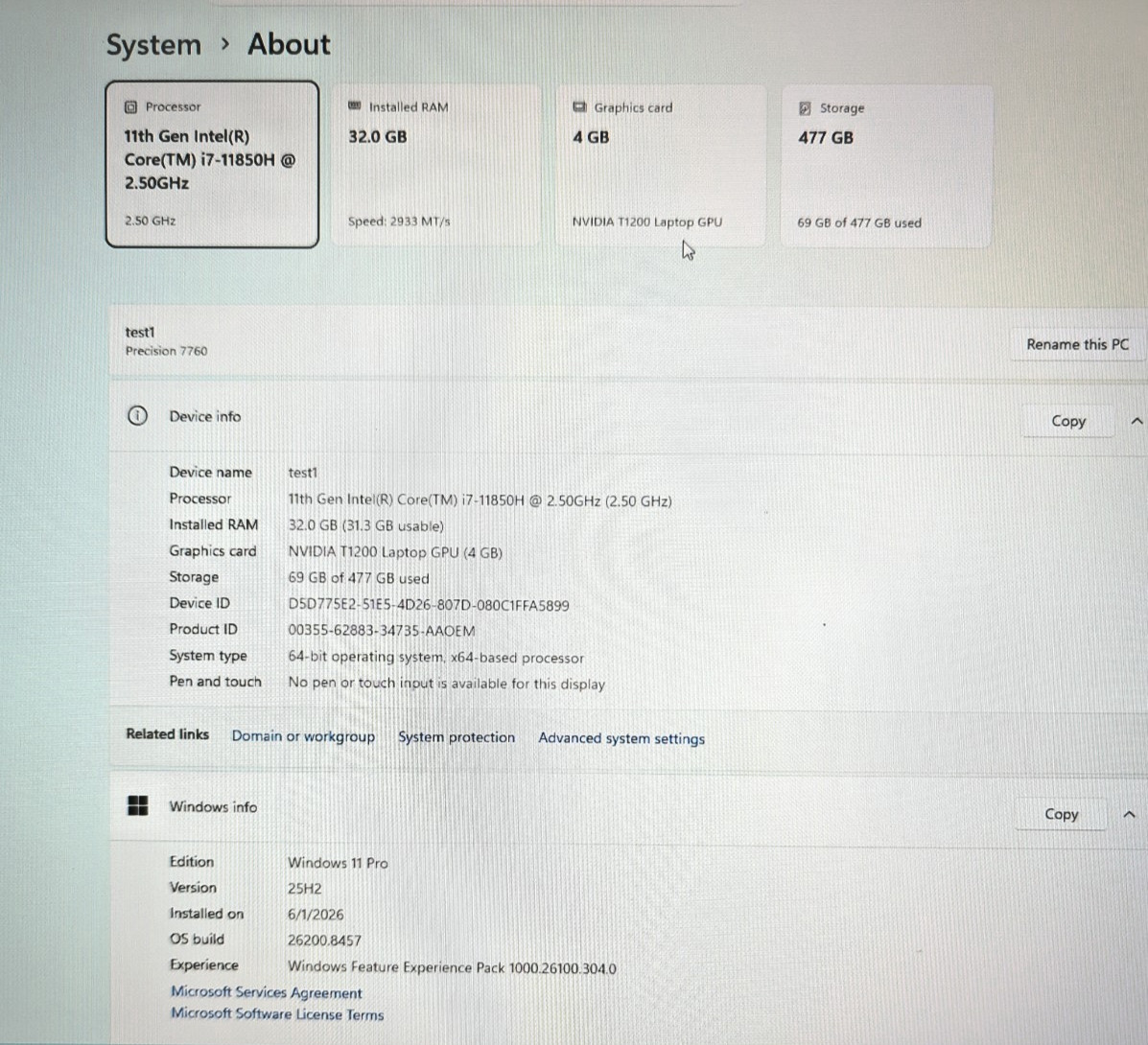The width and height of the screenshot is (1148, 1045).
Task: Select the Installed RAM summary card
Action: pyautogui.click(x=436, y=165)
